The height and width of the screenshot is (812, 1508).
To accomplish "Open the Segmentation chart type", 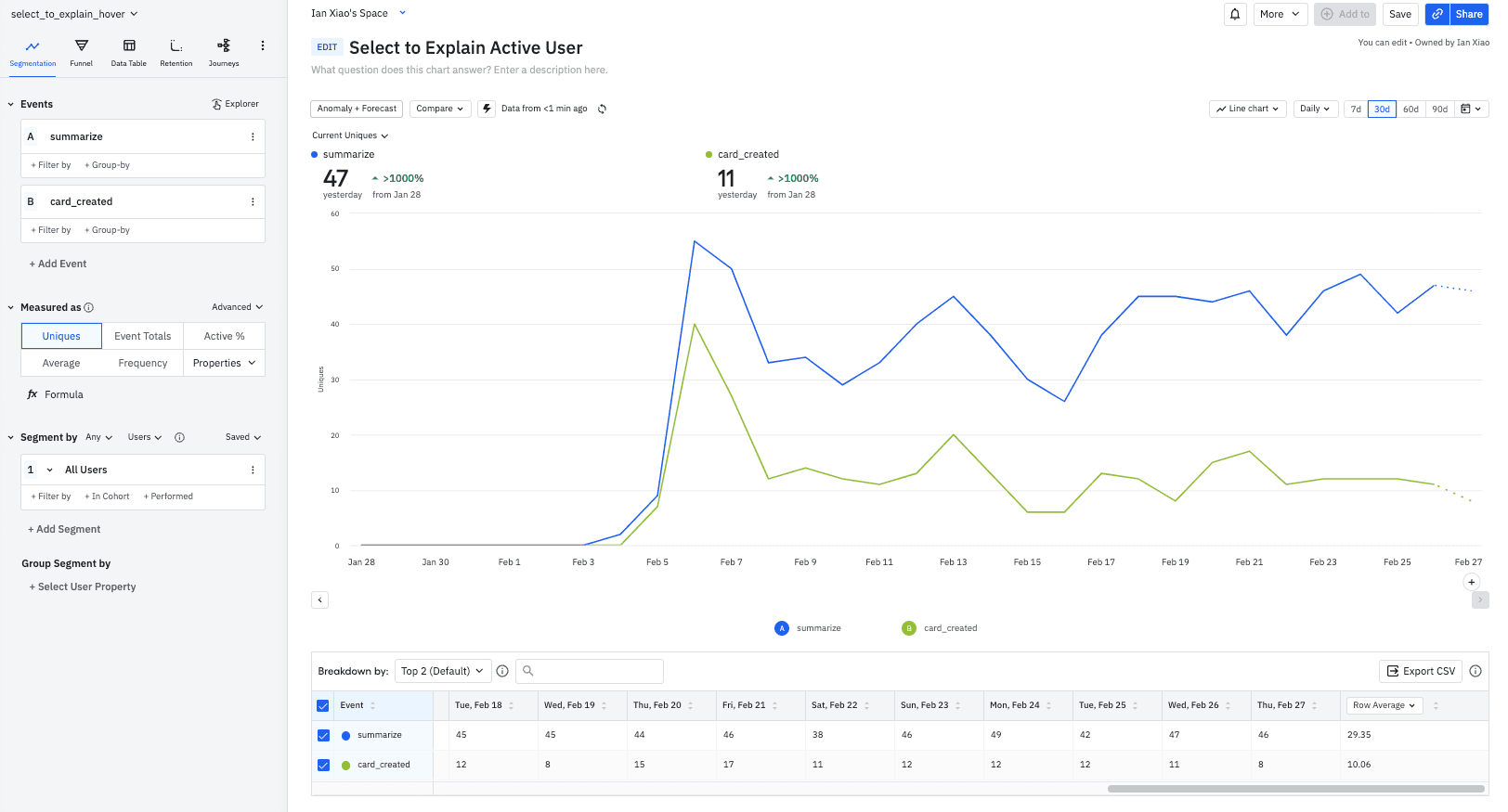I will click(x=32, y=53).
